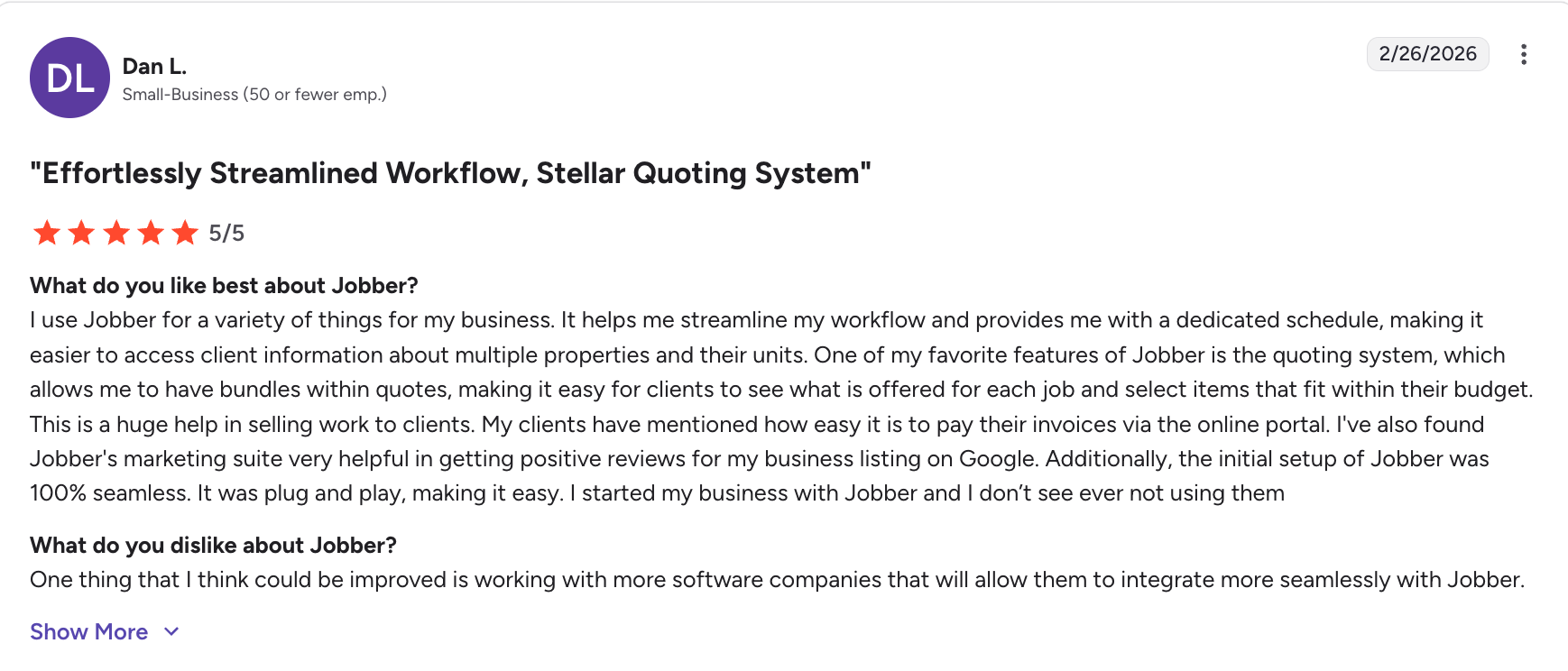
Task: Select the Small-Business company size text
Action: tap(254, 94)
